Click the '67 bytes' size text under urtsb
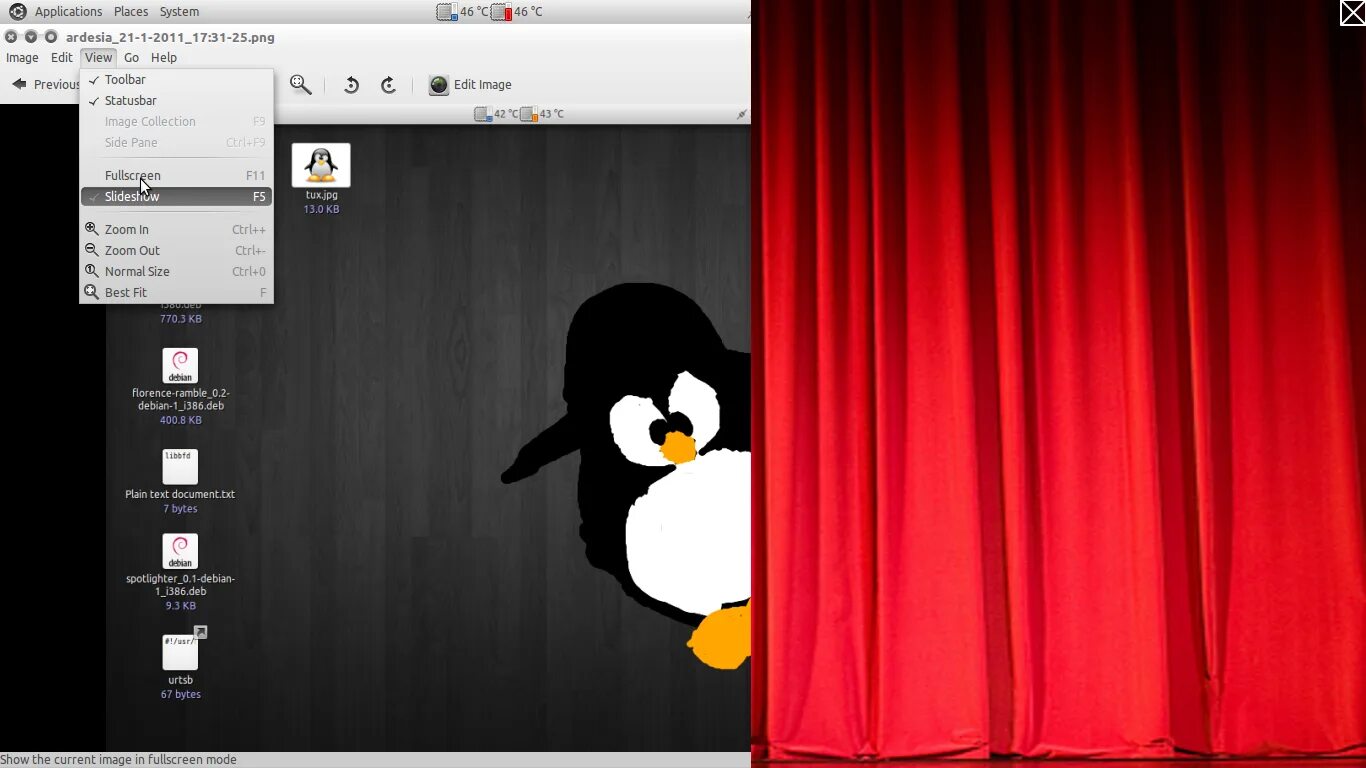This screenshot has height=768, width=1366. coord(181,695)
